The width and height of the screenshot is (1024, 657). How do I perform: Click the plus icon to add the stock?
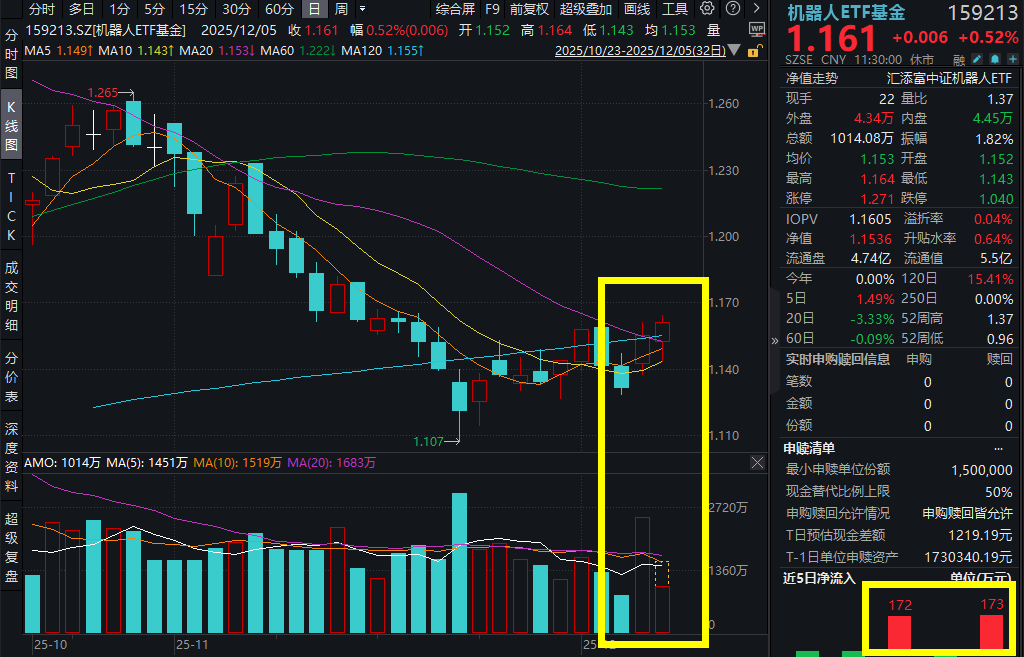(x=1013, y=59)
